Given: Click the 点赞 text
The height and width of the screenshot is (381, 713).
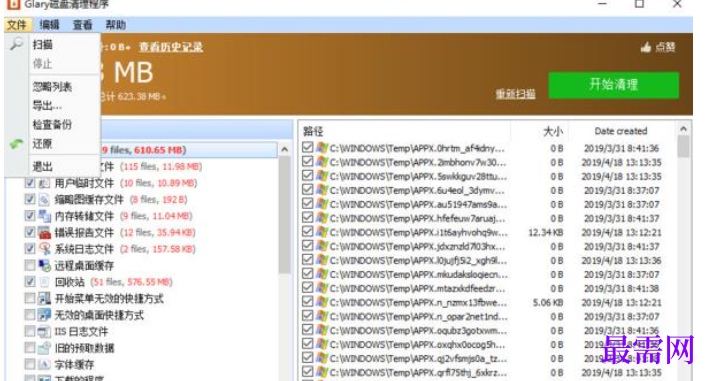Looking at the screenshot, I should [x=665, y=47].
